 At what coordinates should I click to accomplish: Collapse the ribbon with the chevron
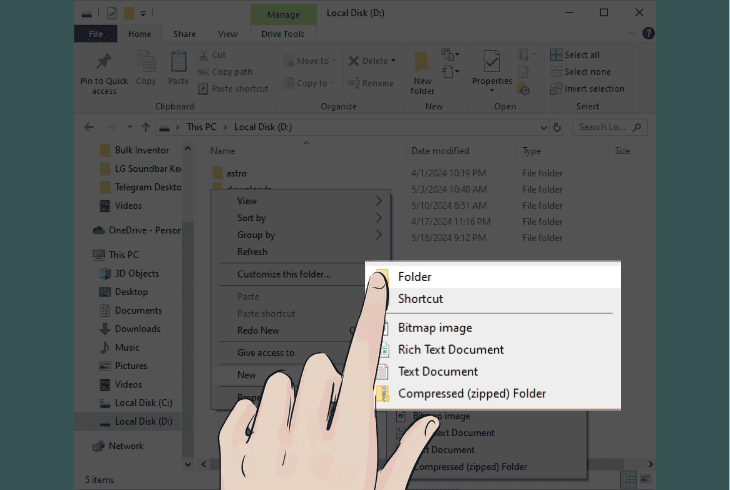(x=631, y=34)
